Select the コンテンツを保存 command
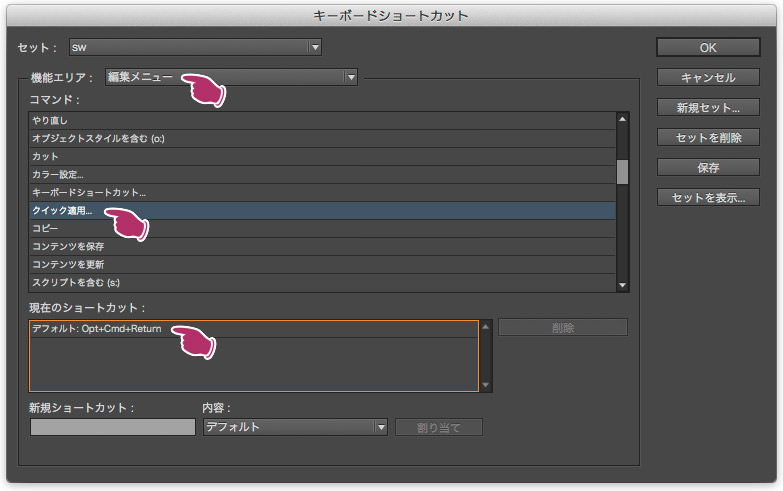The height and width of the screenshot is (491, 783). tap(322, 246)
